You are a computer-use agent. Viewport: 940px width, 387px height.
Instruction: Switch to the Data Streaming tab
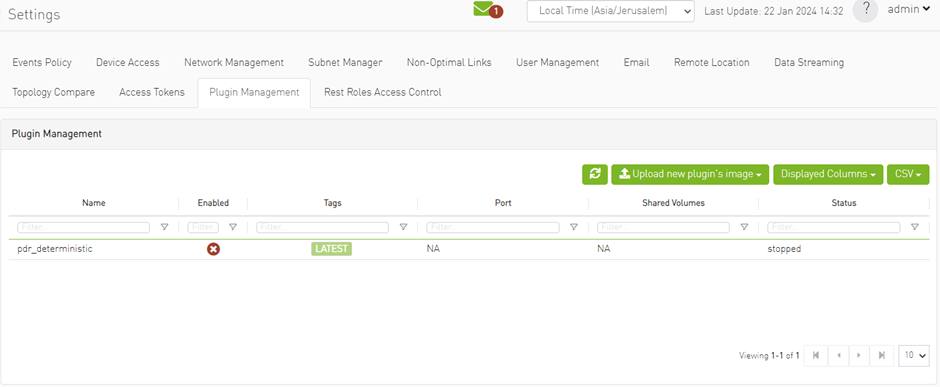tap(809, 62)
